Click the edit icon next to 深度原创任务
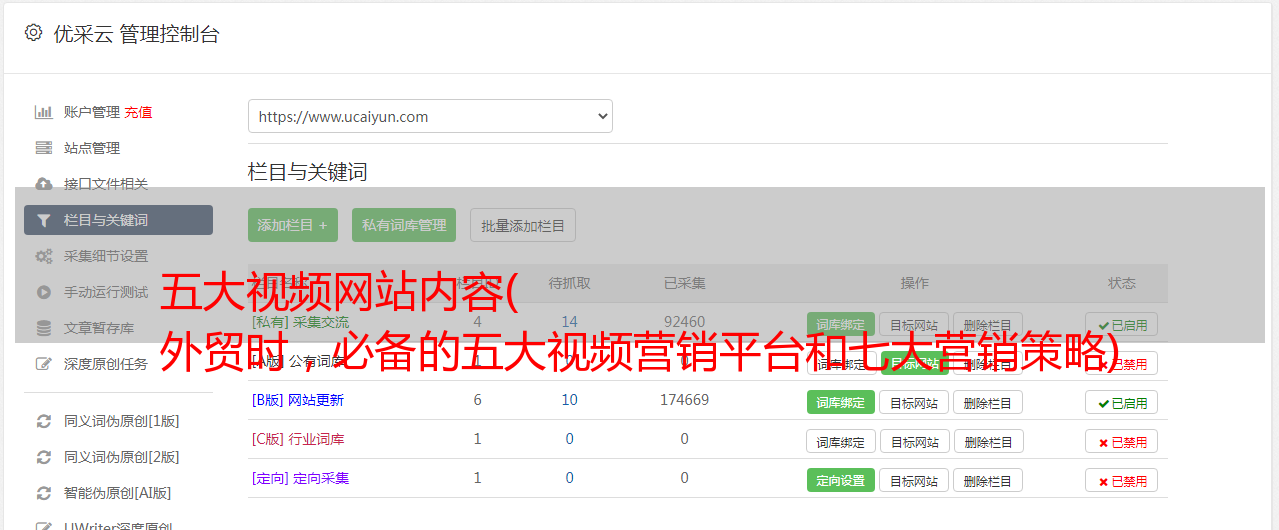1279x530 pixels. 43,364
